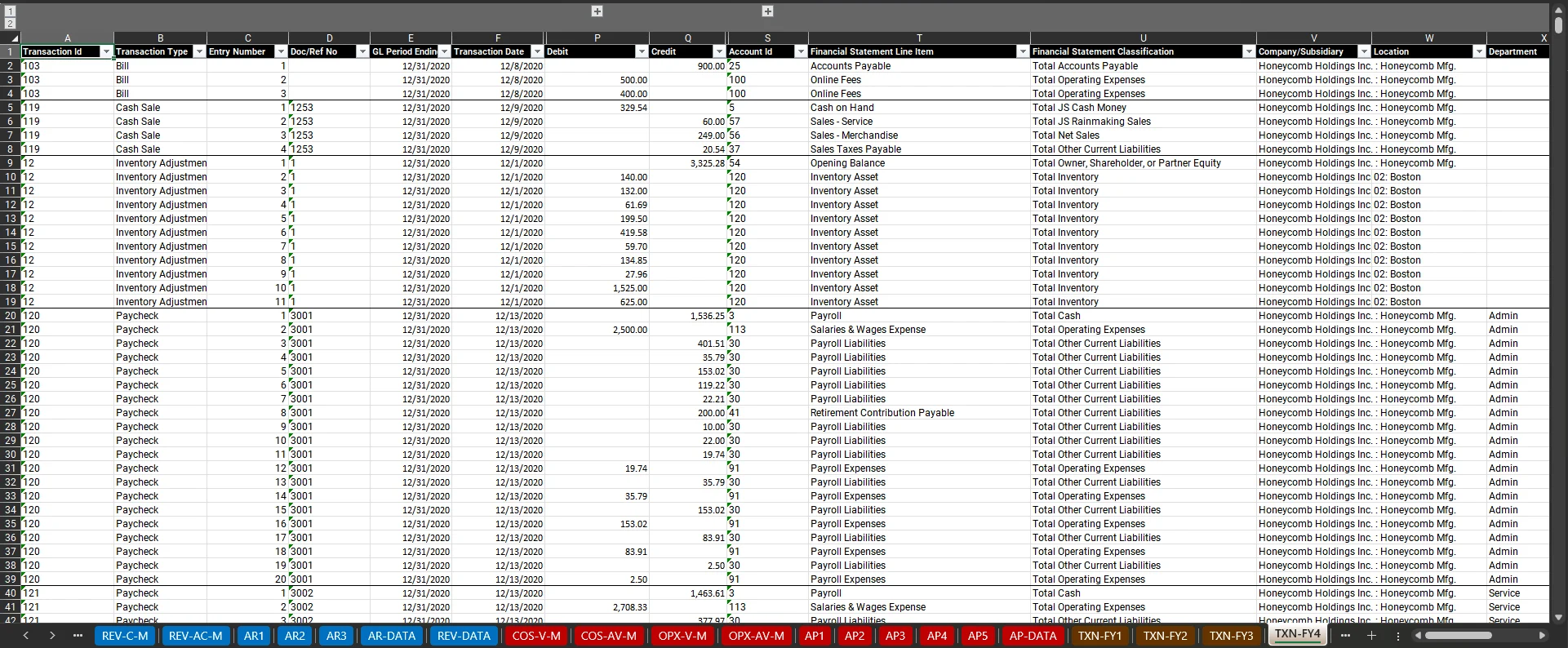Switch to the OPX-AV-M sheet tab
The width and height of the screenshot is (1568, 648).
[x=756, y=636]
